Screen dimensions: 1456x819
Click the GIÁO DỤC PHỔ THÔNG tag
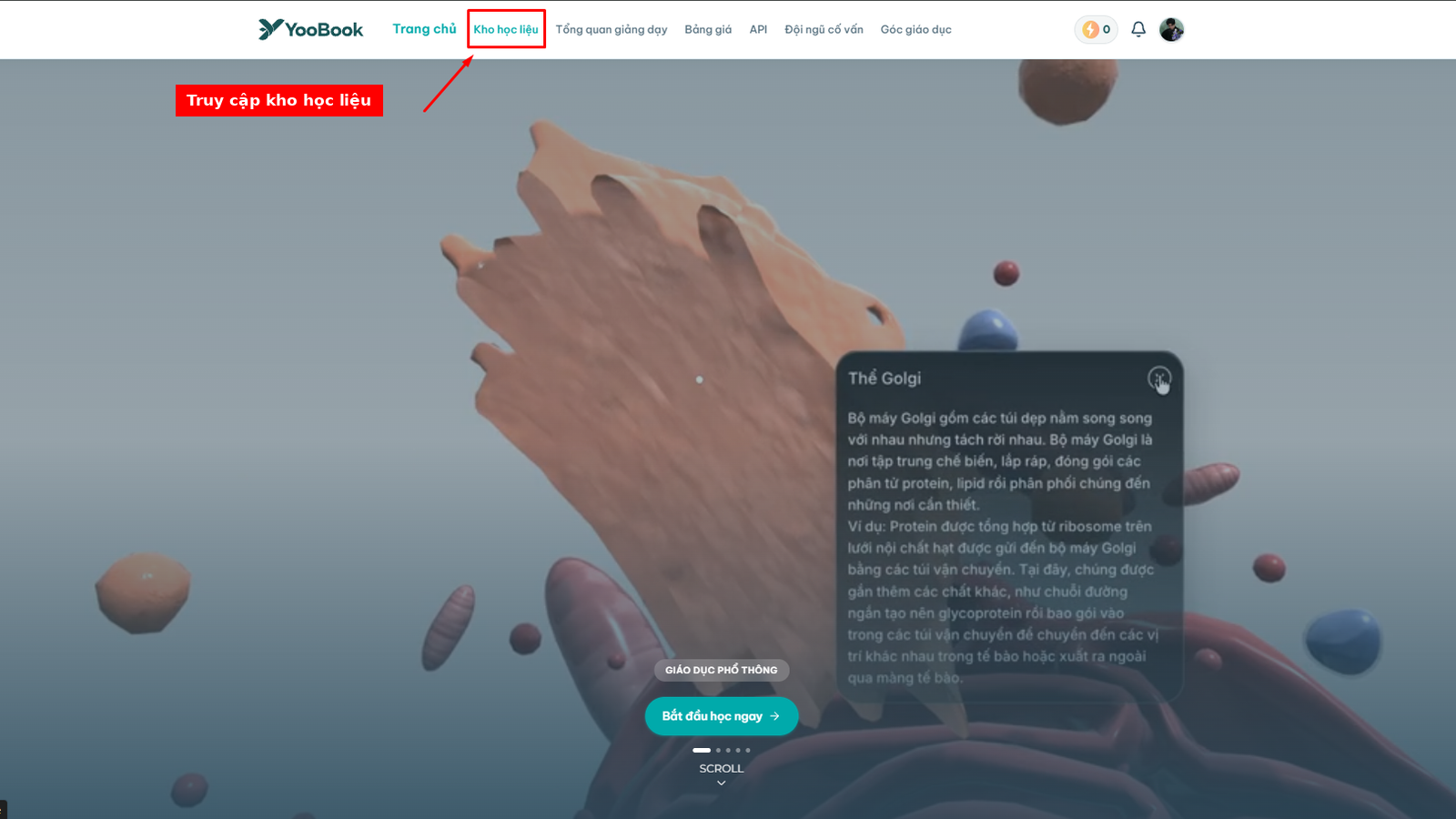(x=722, y=670)
